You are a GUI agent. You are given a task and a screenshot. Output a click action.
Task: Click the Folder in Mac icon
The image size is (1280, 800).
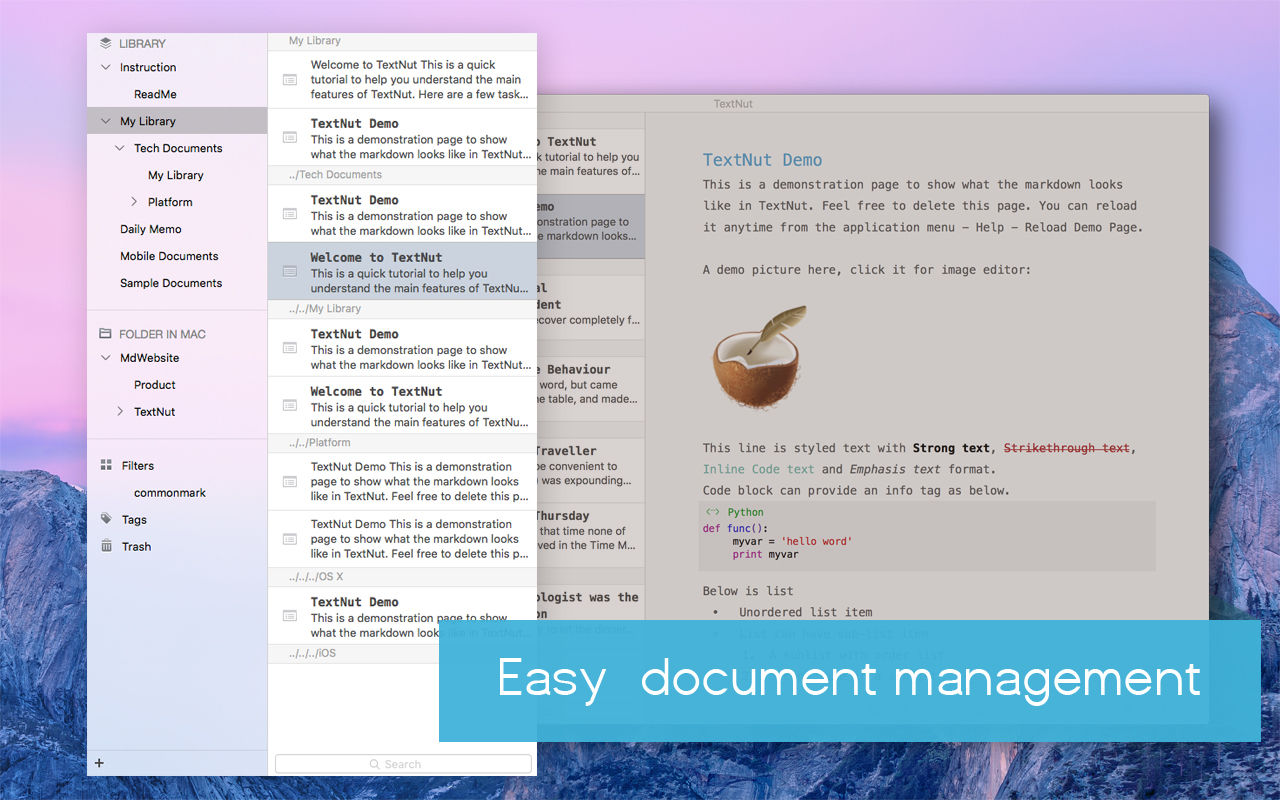pyautogui.click(x=105, y=333)
